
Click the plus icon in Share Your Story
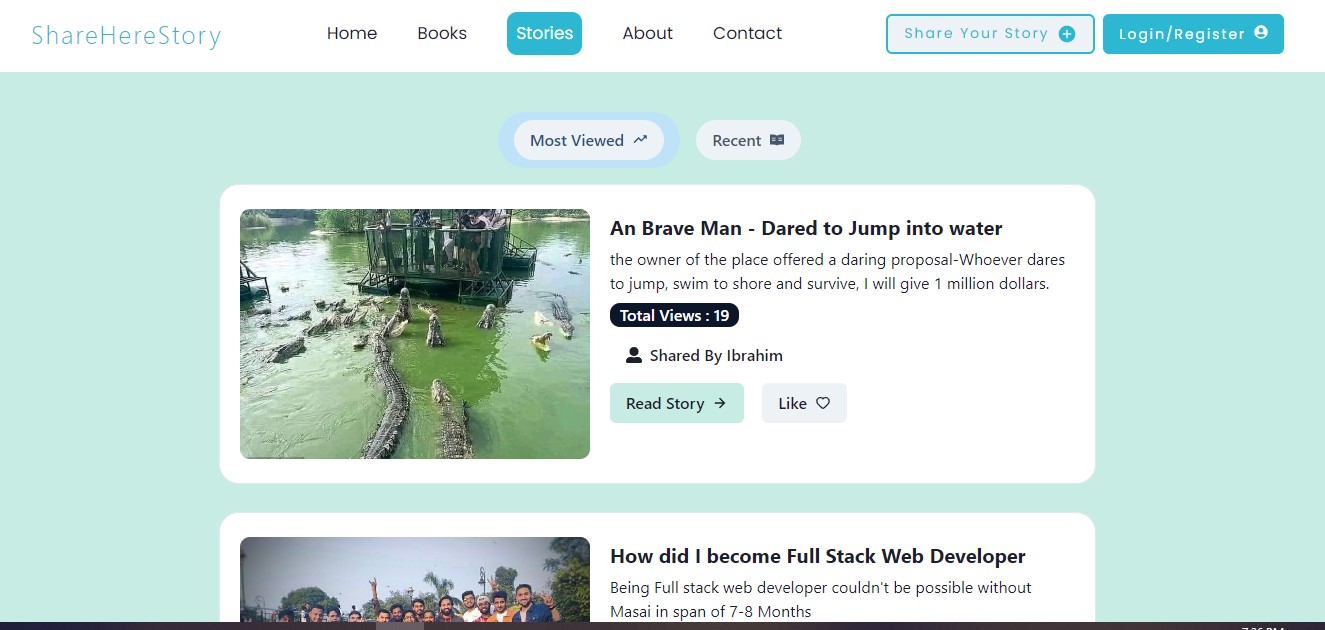1067,34
